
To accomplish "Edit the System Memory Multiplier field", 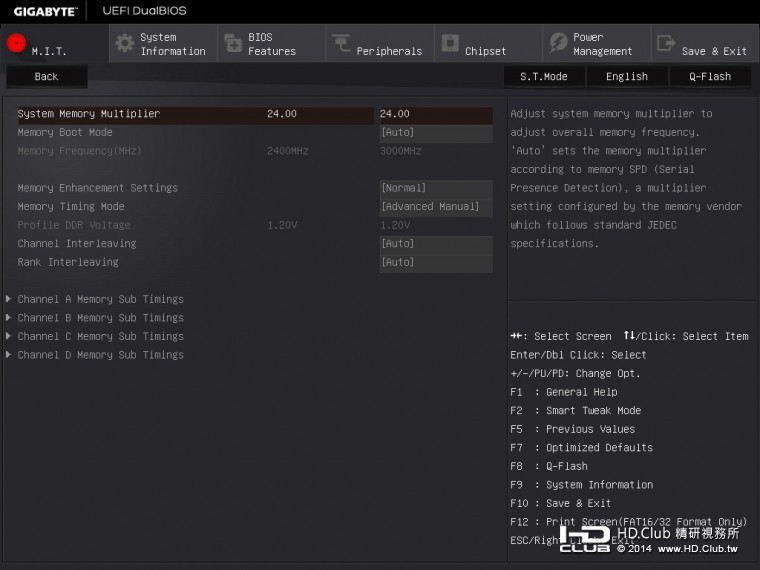I will [435, 114].
